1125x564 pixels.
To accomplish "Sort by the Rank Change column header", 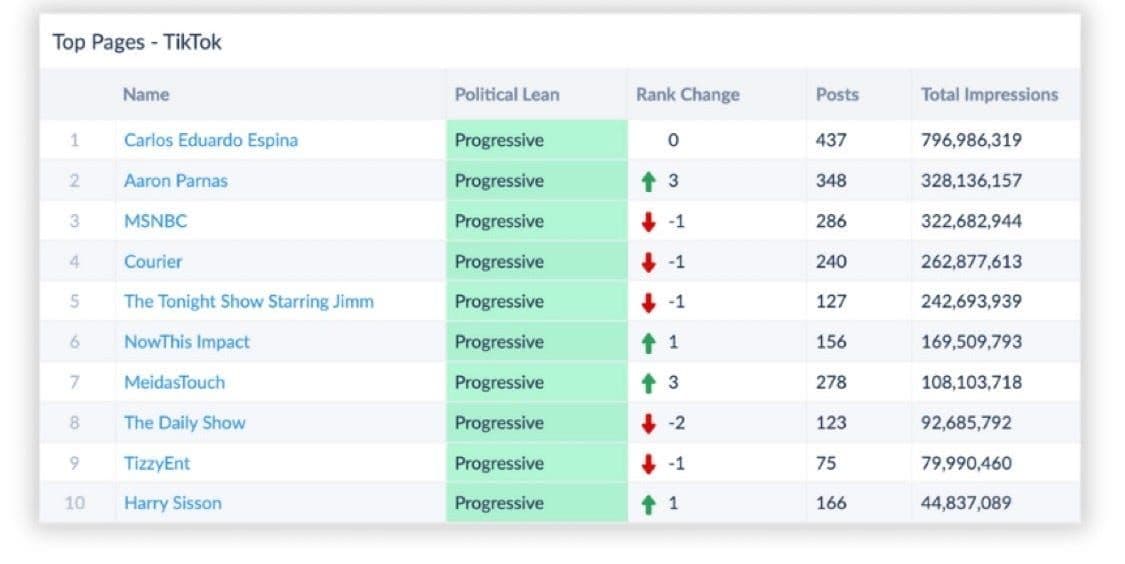I will pos(687,95).
